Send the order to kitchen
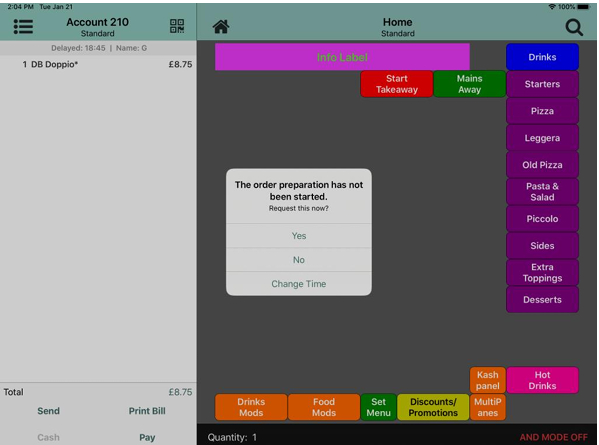This screenshot has height=445, width=599. click(x=49, y=411)
